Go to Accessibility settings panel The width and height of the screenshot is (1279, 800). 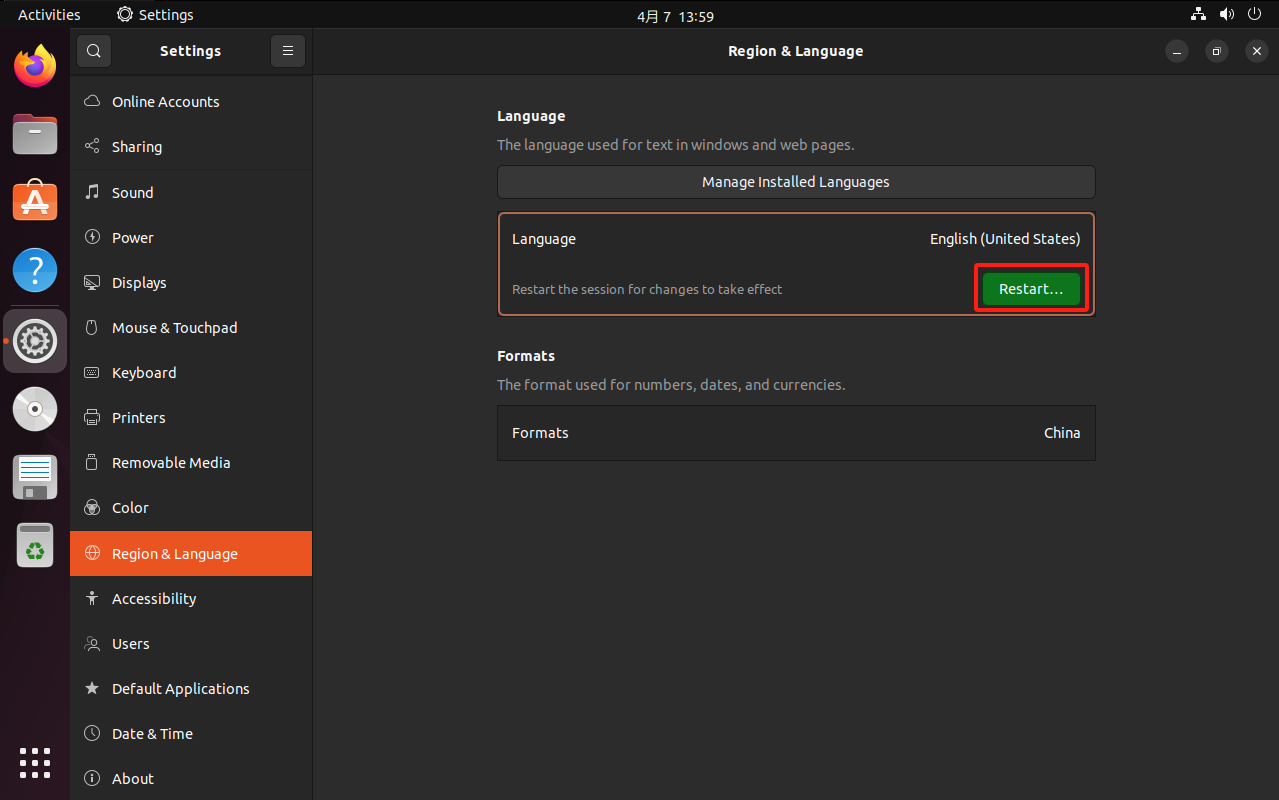click(191, 598)
